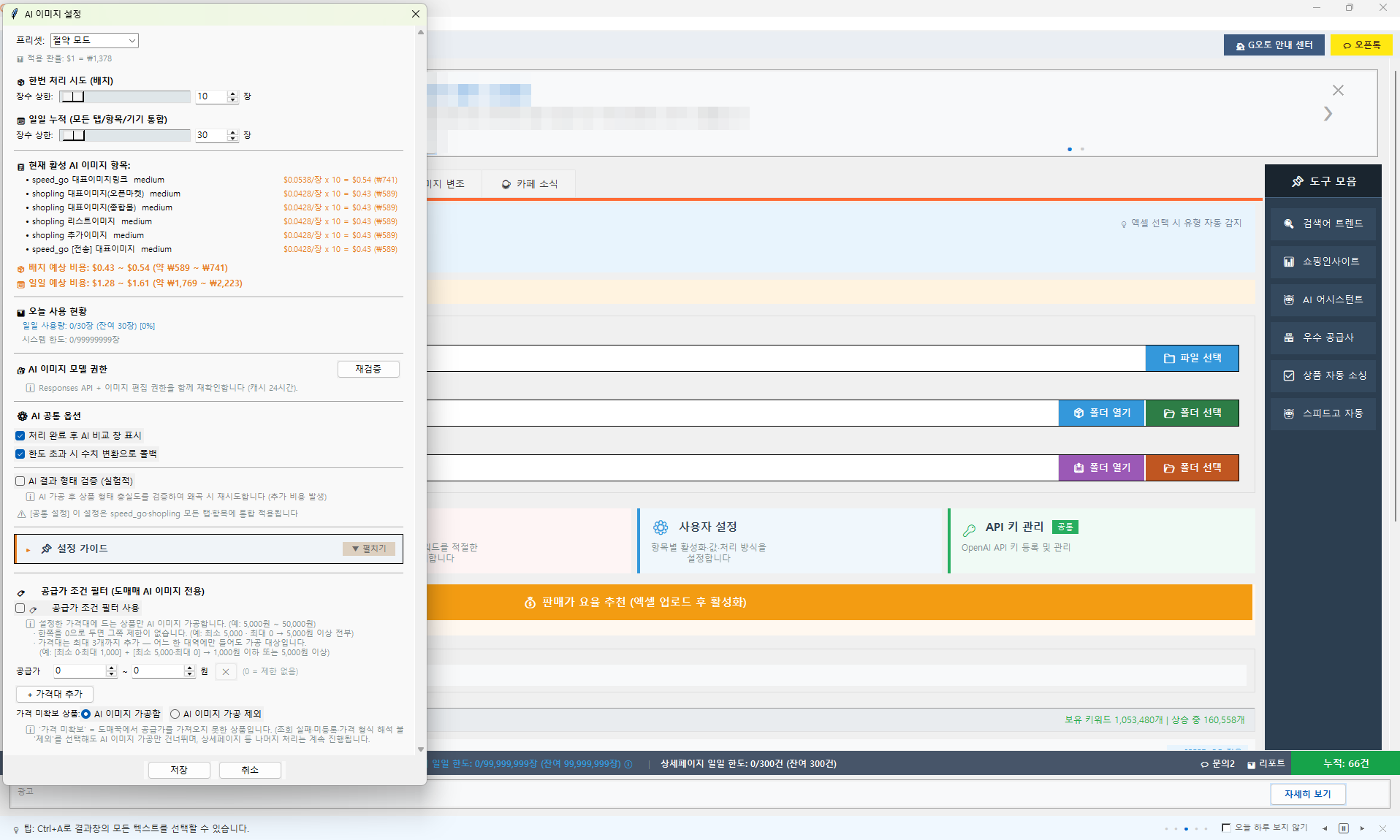Click the minimum 공급가 input field
Screen dimensions: 1400x840
tap(80, 671)
